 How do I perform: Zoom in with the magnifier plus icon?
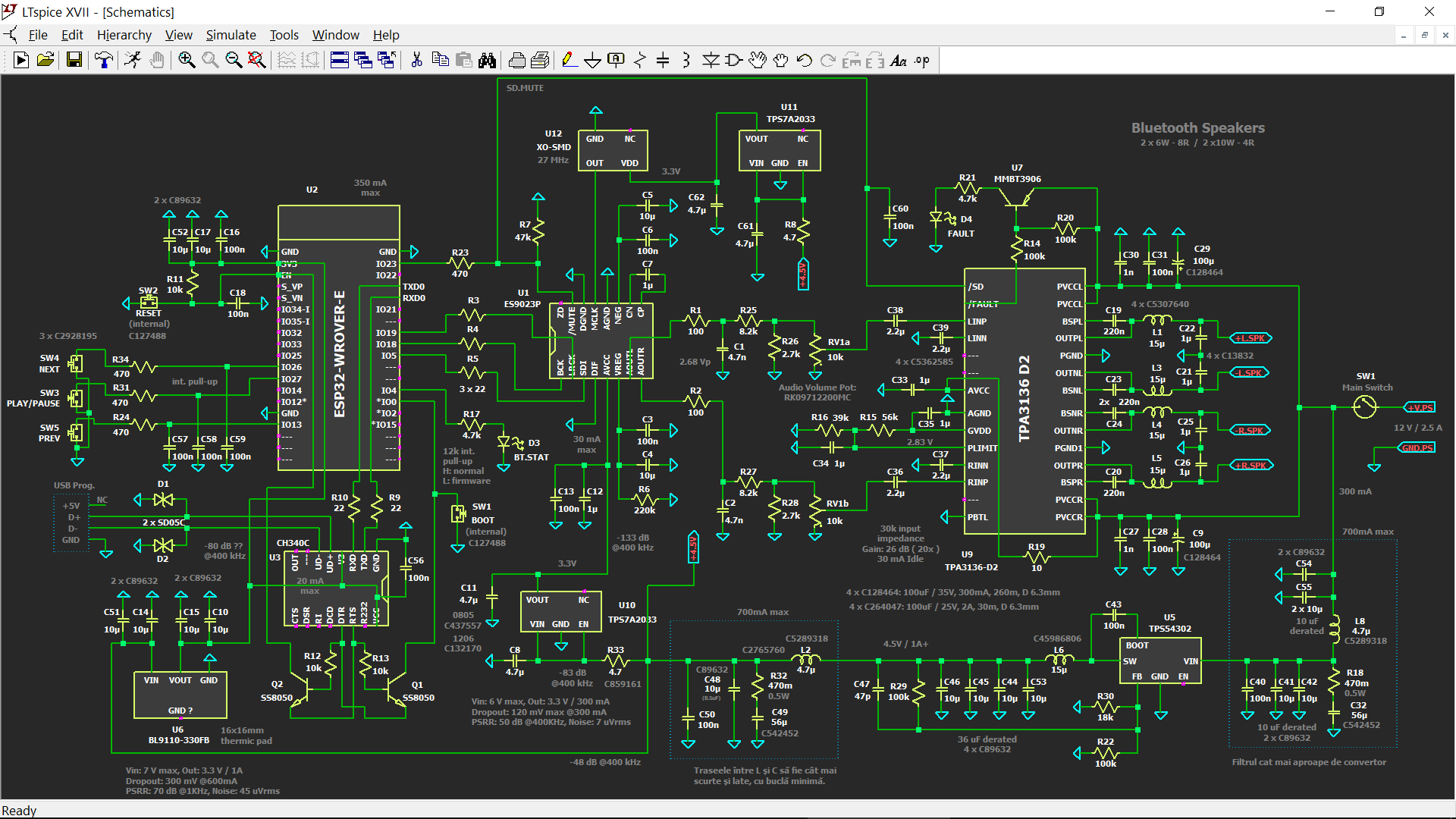point(187,60)
